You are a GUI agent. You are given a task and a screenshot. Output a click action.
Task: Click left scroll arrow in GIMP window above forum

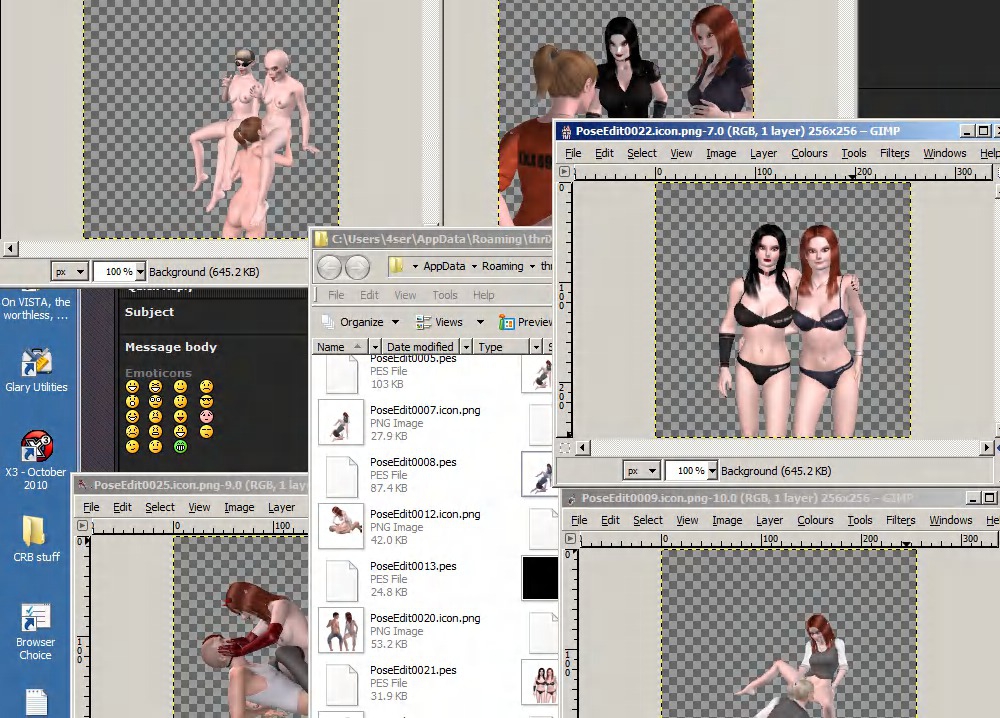(x=10, y=248)
